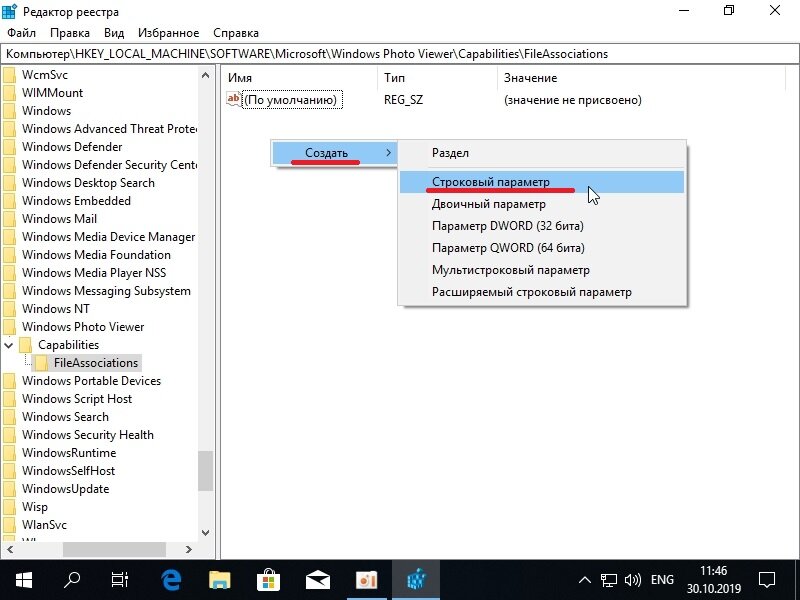This screenshot has width=800, height=600.
Task: Select the (По умолчанию) value entry
Action: click(292, 99)
